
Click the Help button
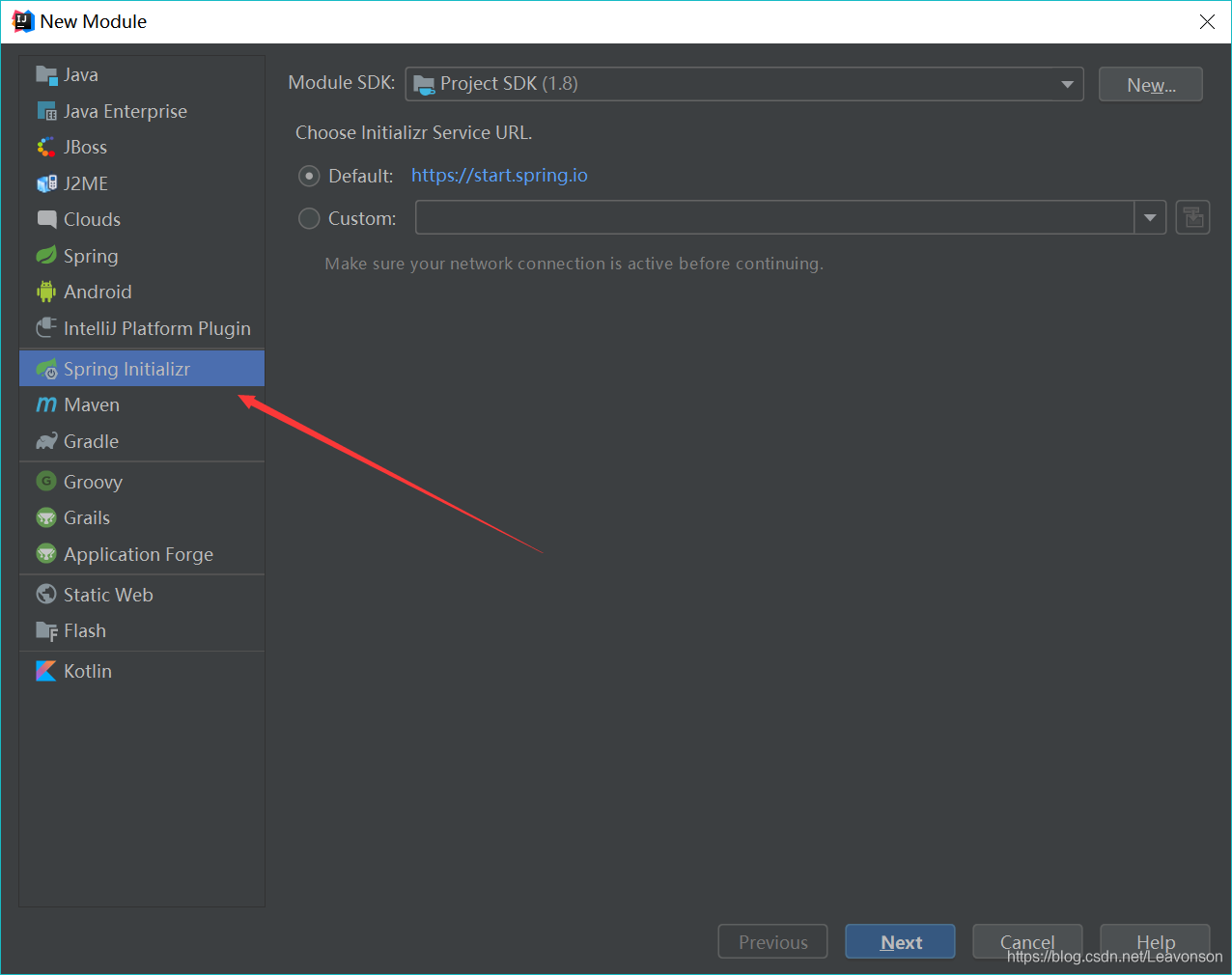point(1155,942)
